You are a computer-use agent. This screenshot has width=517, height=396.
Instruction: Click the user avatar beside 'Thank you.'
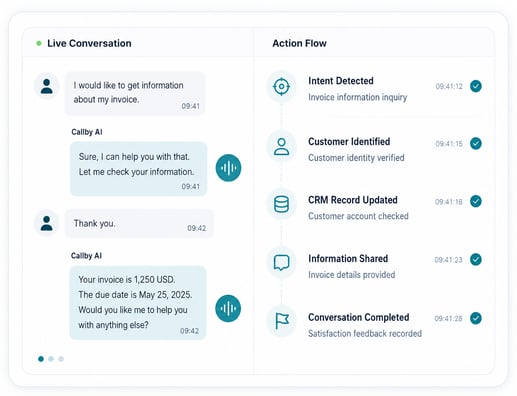[47, 223]
